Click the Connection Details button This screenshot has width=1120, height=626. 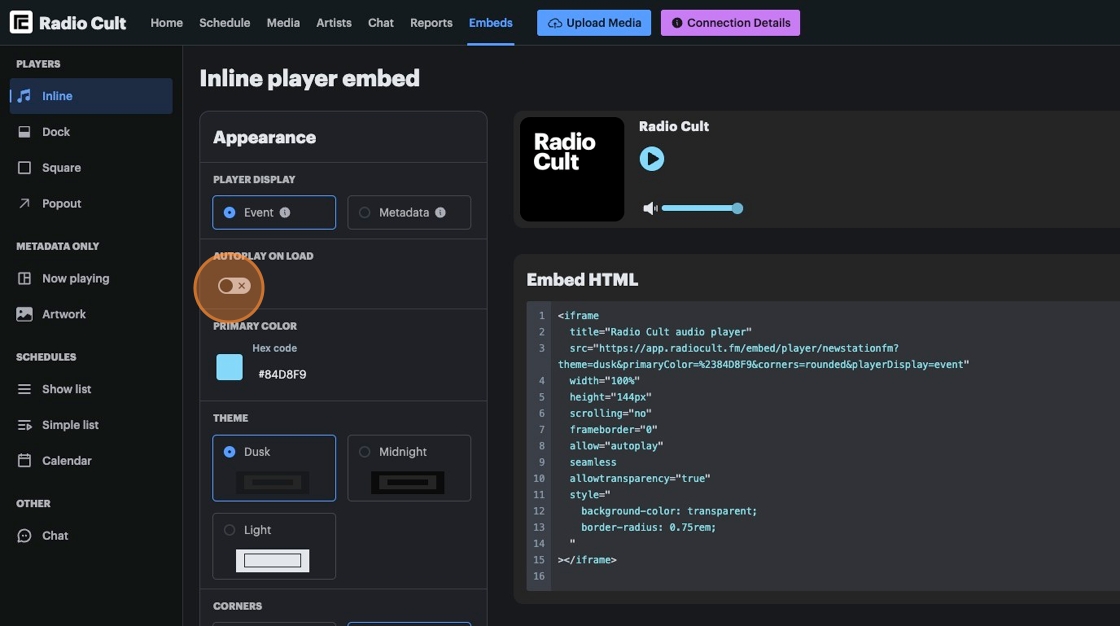(730, 23)
